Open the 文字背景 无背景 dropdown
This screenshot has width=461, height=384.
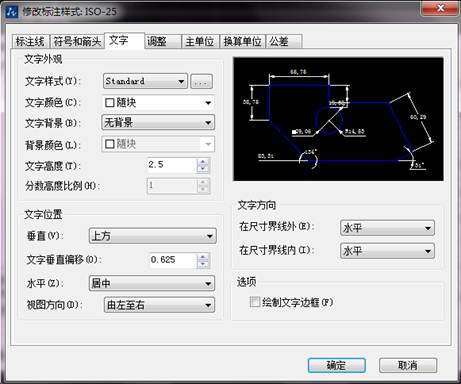pyautogui.click(x=158, y=123)
